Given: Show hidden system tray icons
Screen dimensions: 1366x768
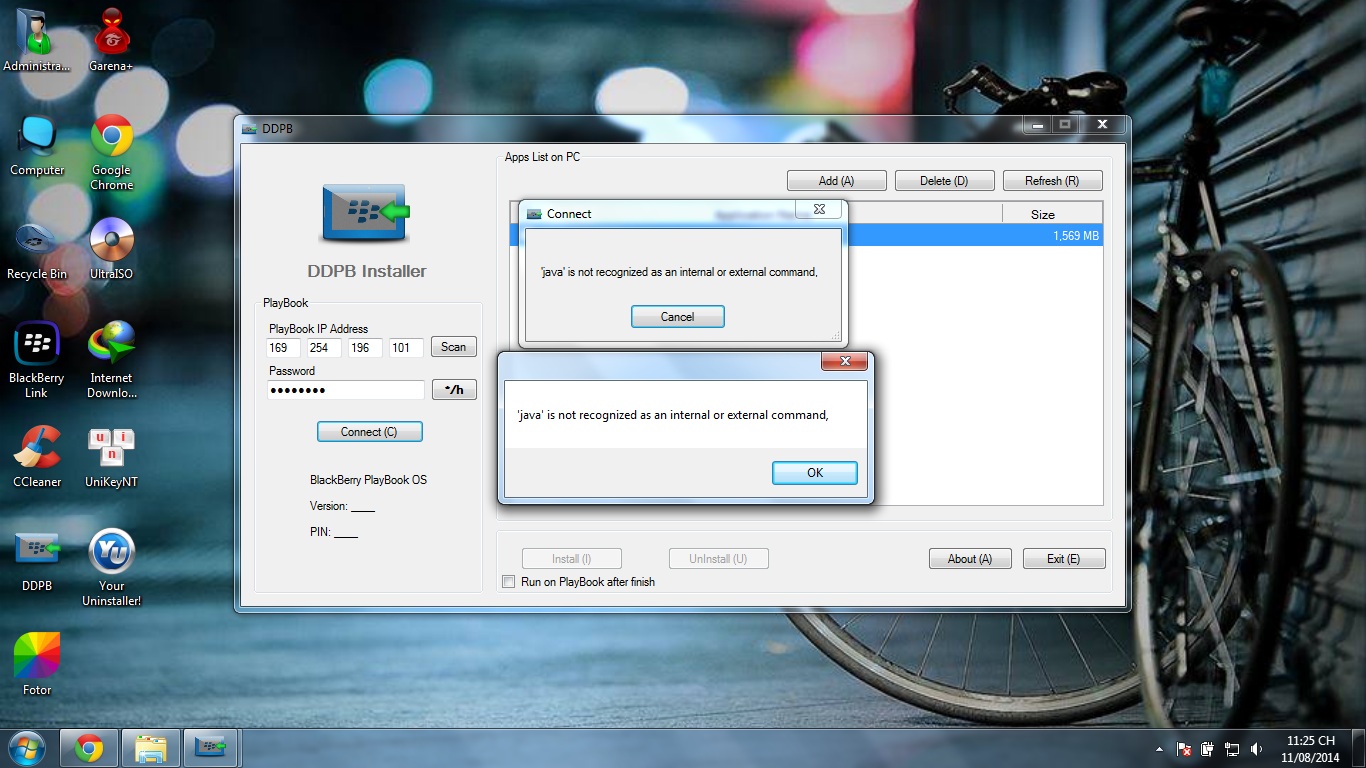Looking at the screenshot, I should (1160, 749).
